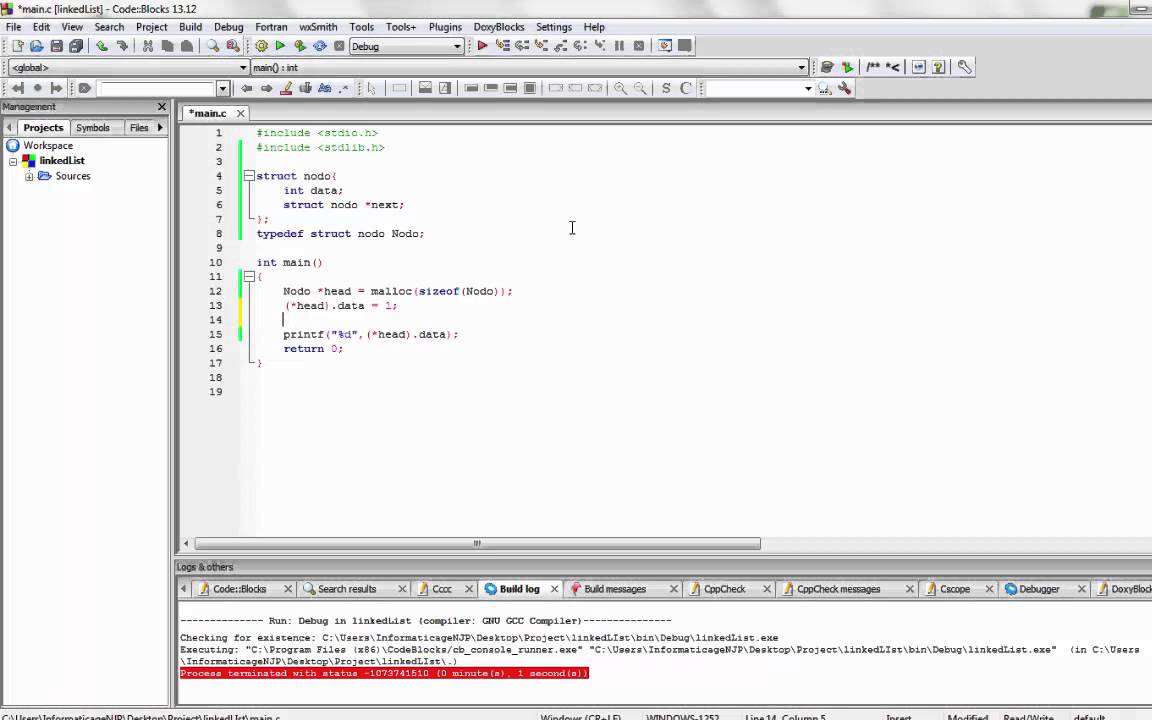Switch to the Symbols tab

point(93,128)
